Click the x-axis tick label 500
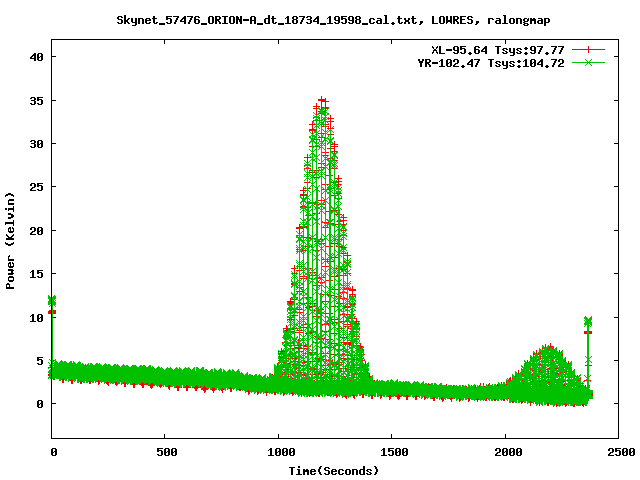The image size is (640, 480). [167, 452]
